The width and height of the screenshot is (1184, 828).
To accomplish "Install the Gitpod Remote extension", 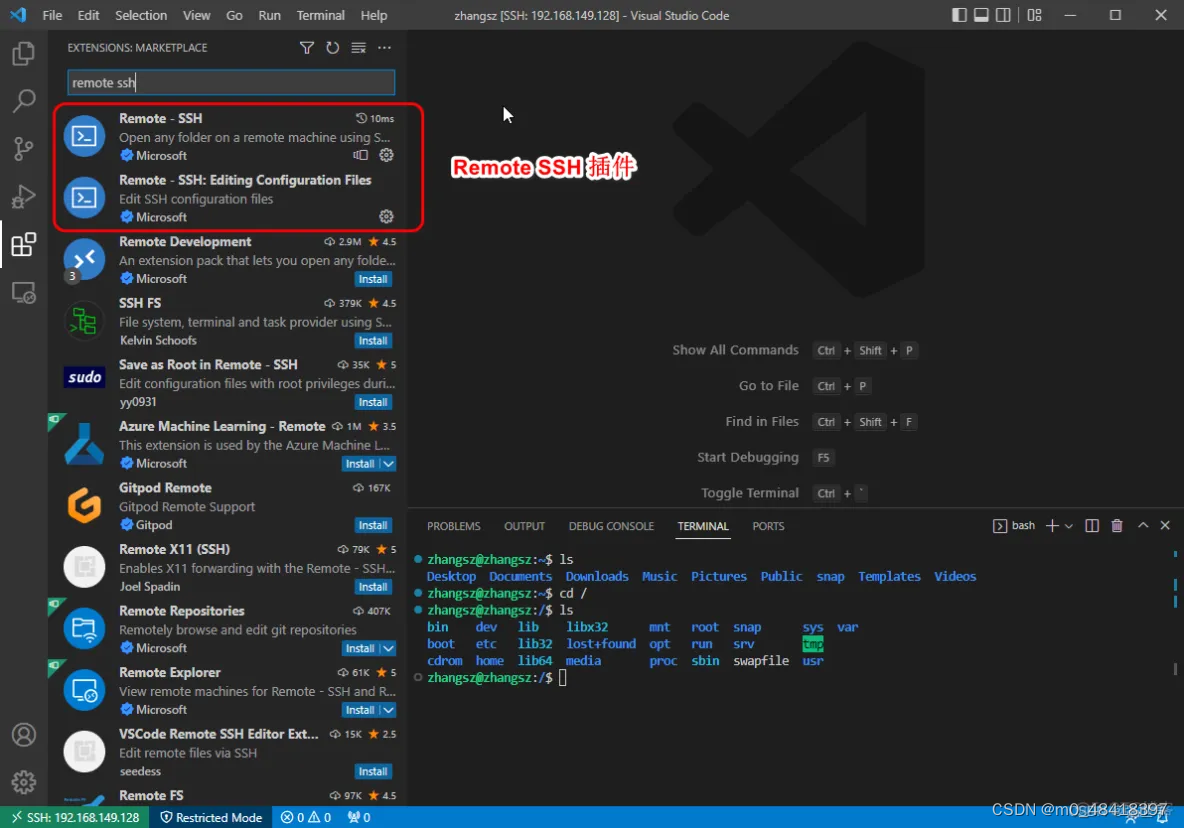I will coord(373,525).
